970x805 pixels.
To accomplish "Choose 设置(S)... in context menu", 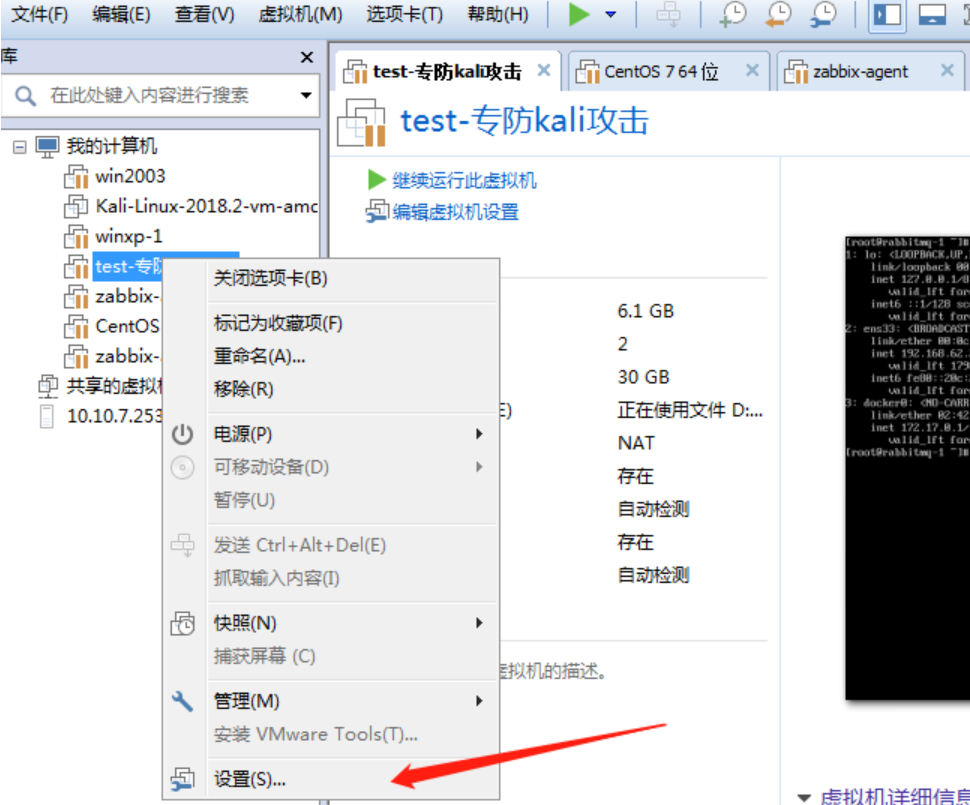I will 353,779.
